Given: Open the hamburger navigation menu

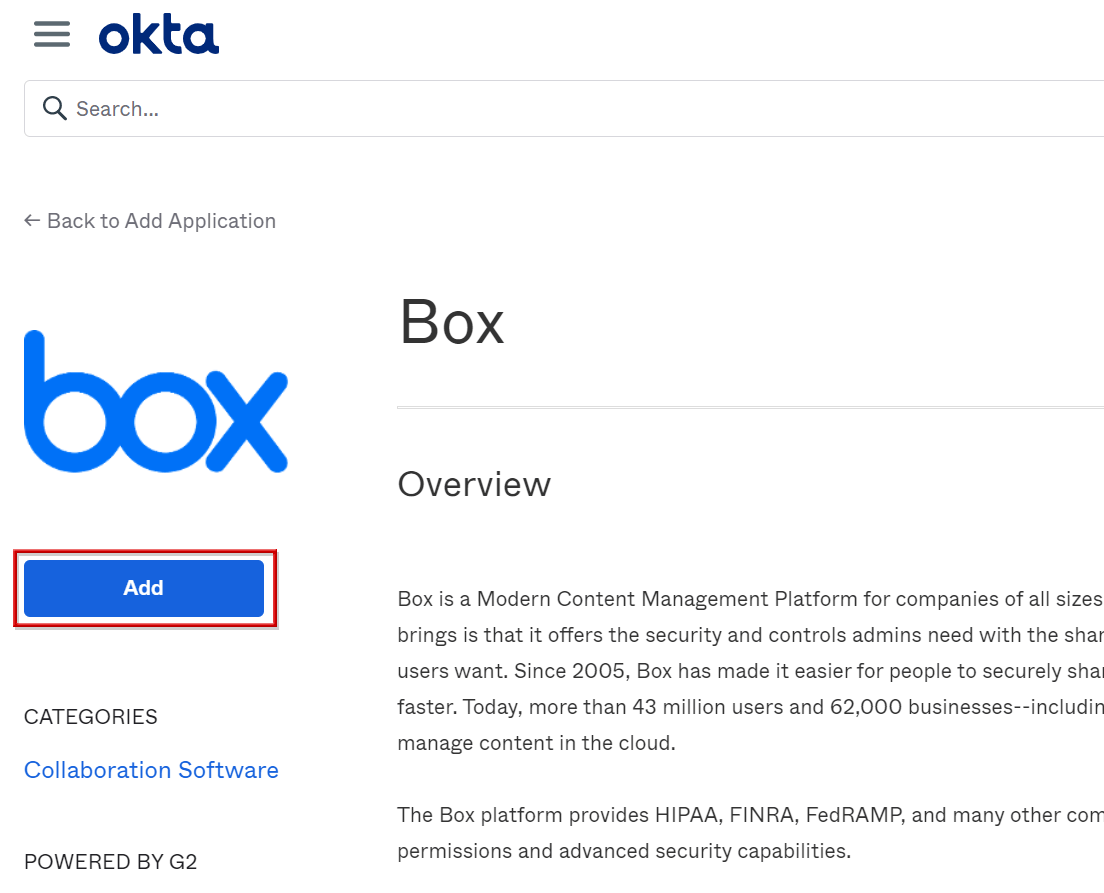Looking at the screenshot, I should click(x=52, y=34).
